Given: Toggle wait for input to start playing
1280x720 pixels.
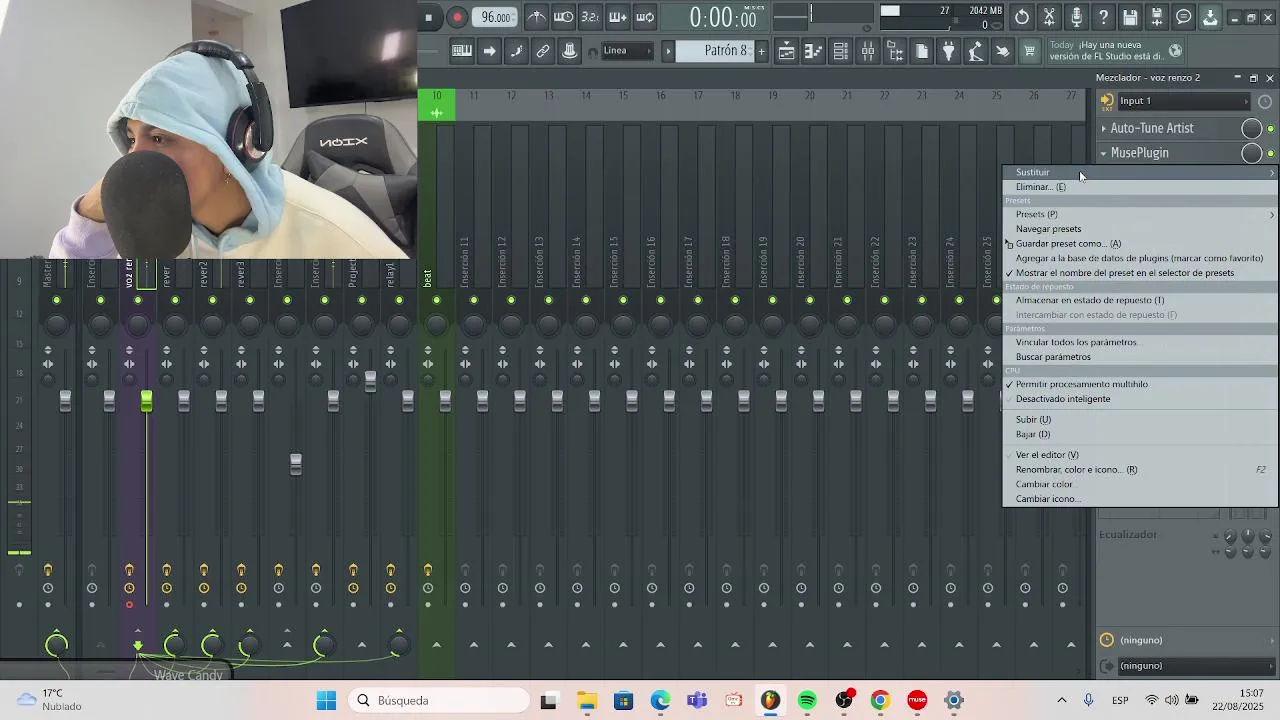Looking at the screenshot, I should coord(564,17).
